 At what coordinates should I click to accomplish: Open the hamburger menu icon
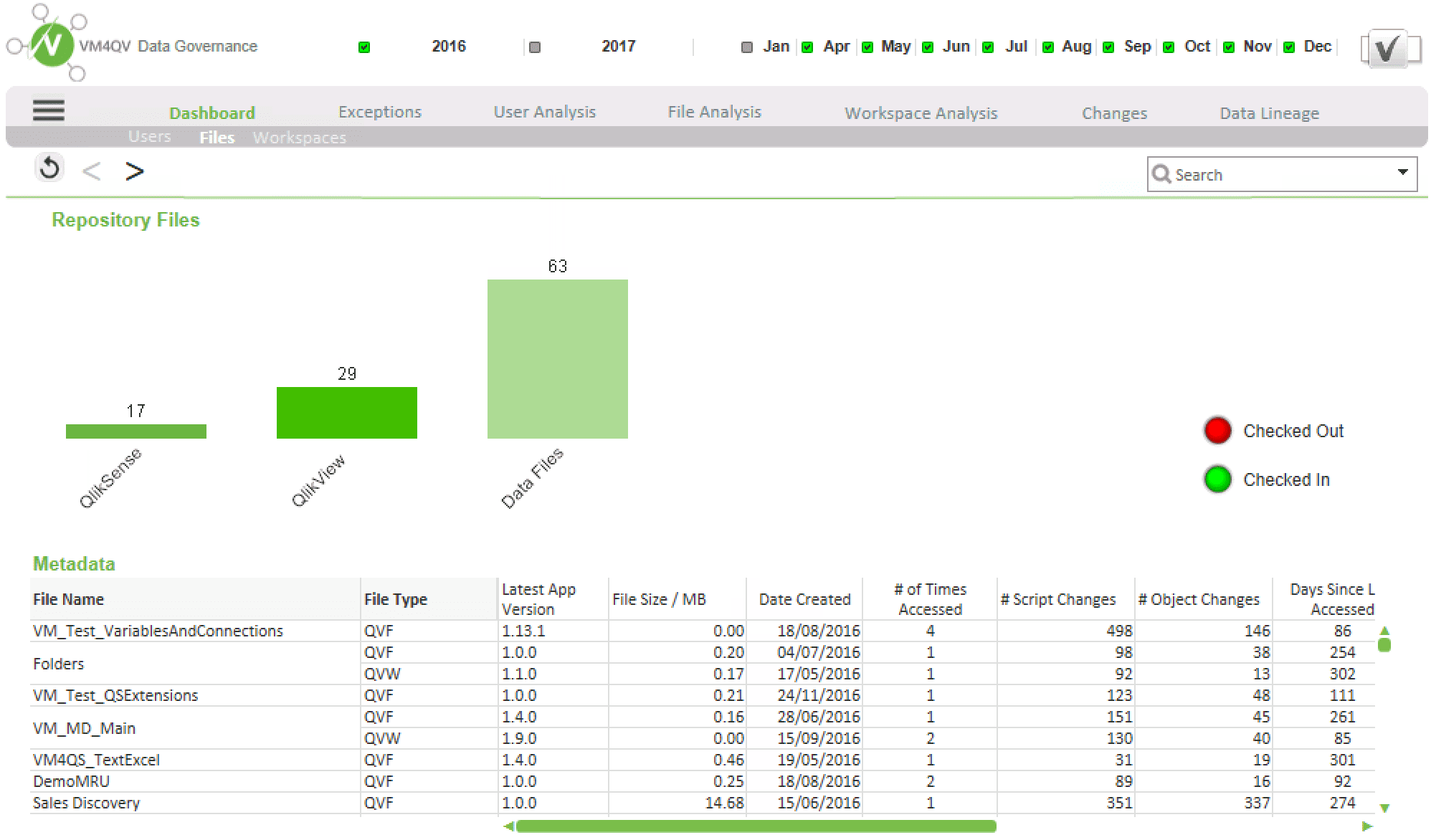click(49, 110)
